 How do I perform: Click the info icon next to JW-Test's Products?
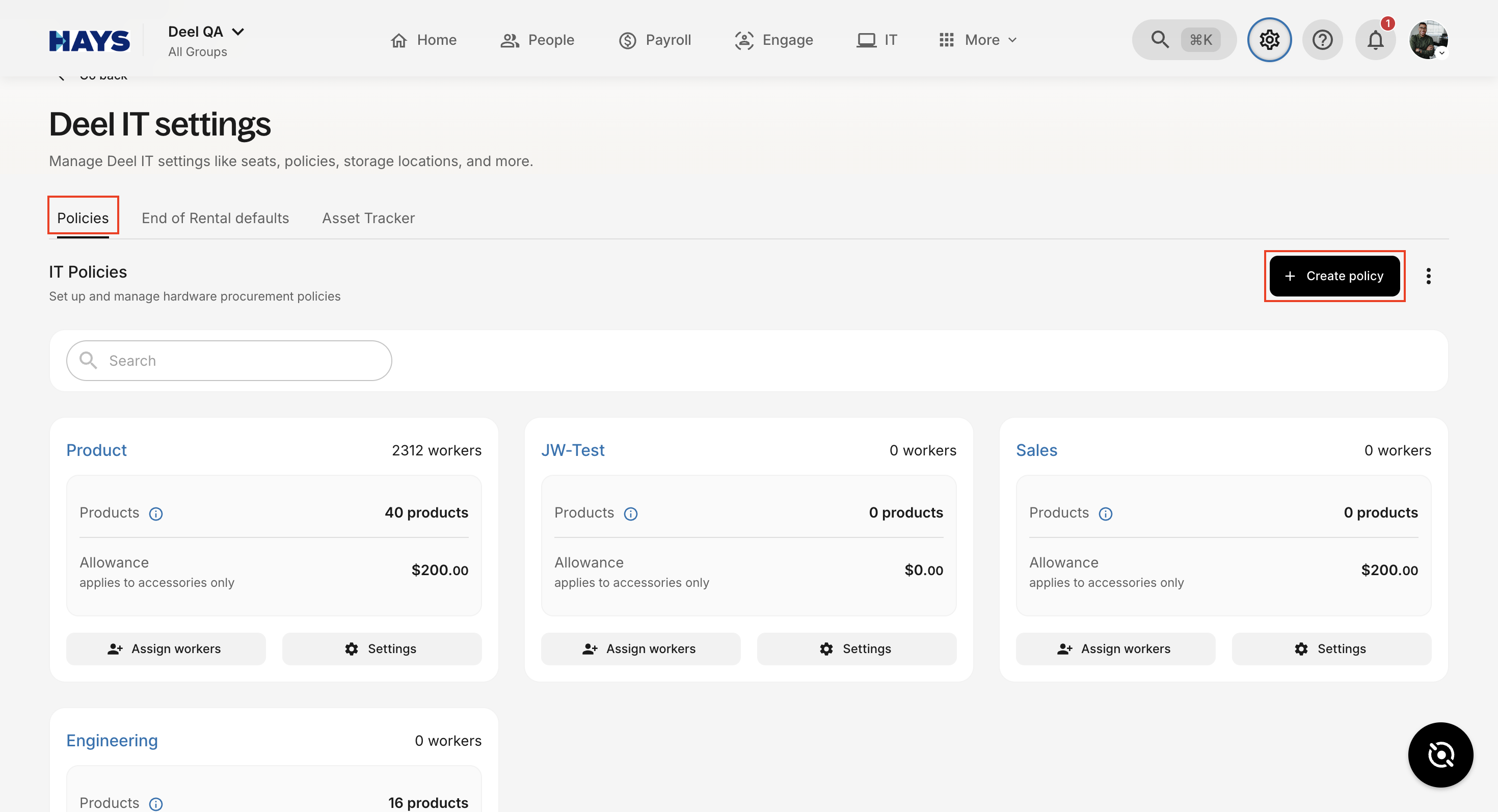[630, 514]
